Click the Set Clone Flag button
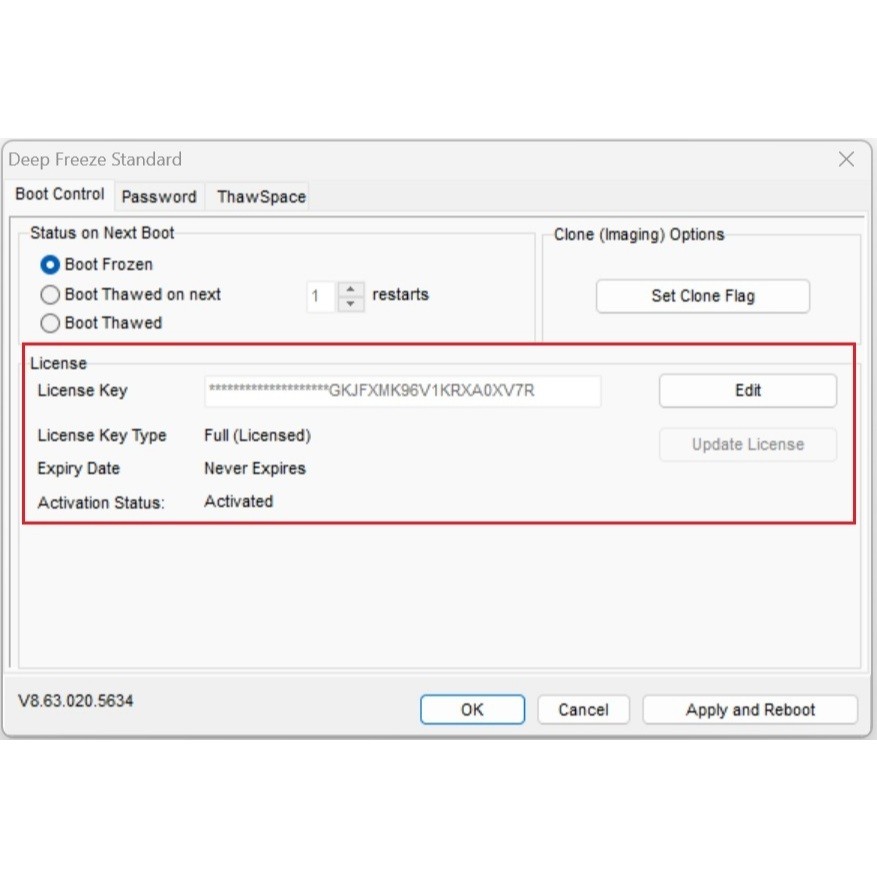This screenshot has height=877, width=877. [702, 296]
